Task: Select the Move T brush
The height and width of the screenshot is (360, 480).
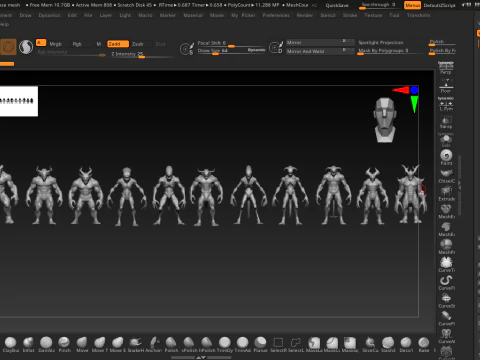Action: (100, 343)
